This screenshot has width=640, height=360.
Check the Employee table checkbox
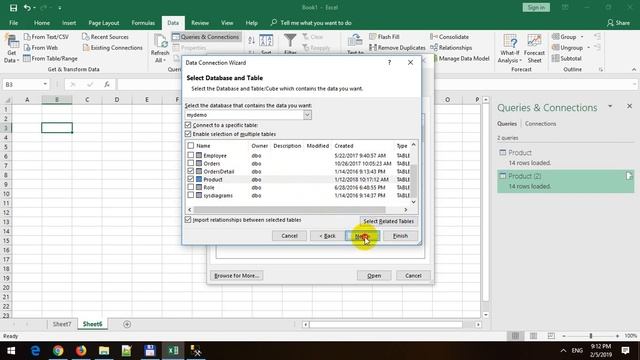[191, 155]
